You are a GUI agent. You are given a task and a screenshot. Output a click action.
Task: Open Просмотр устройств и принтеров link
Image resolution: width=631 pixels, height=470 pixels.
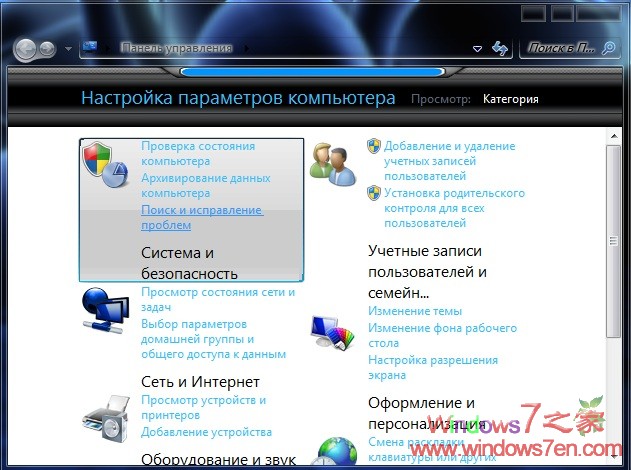(204, 407)
